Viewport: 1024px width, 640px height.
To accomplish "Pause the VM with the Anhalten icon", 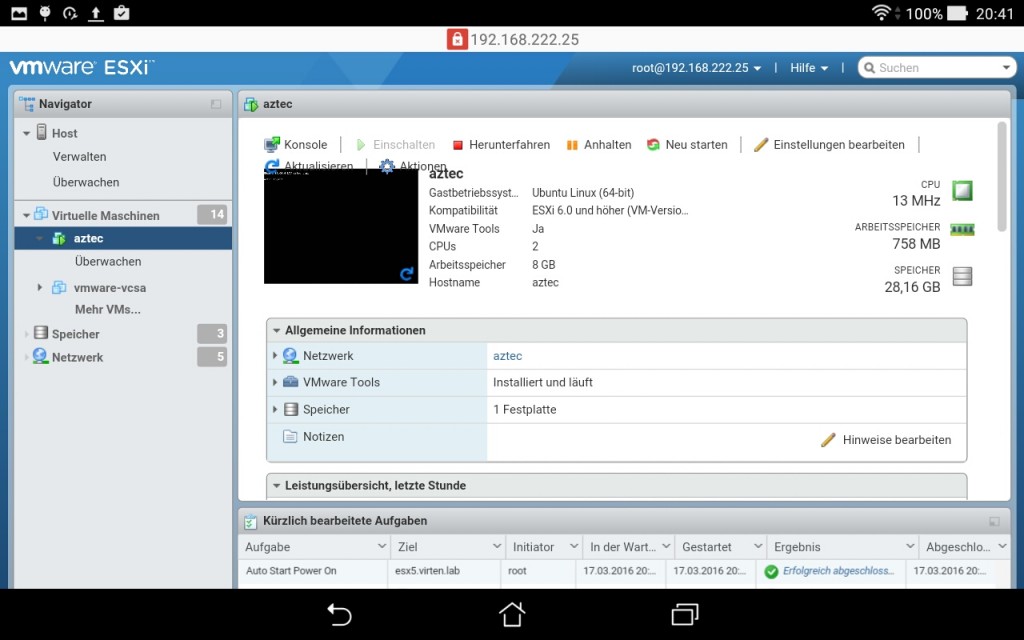I will coord(573,144).
